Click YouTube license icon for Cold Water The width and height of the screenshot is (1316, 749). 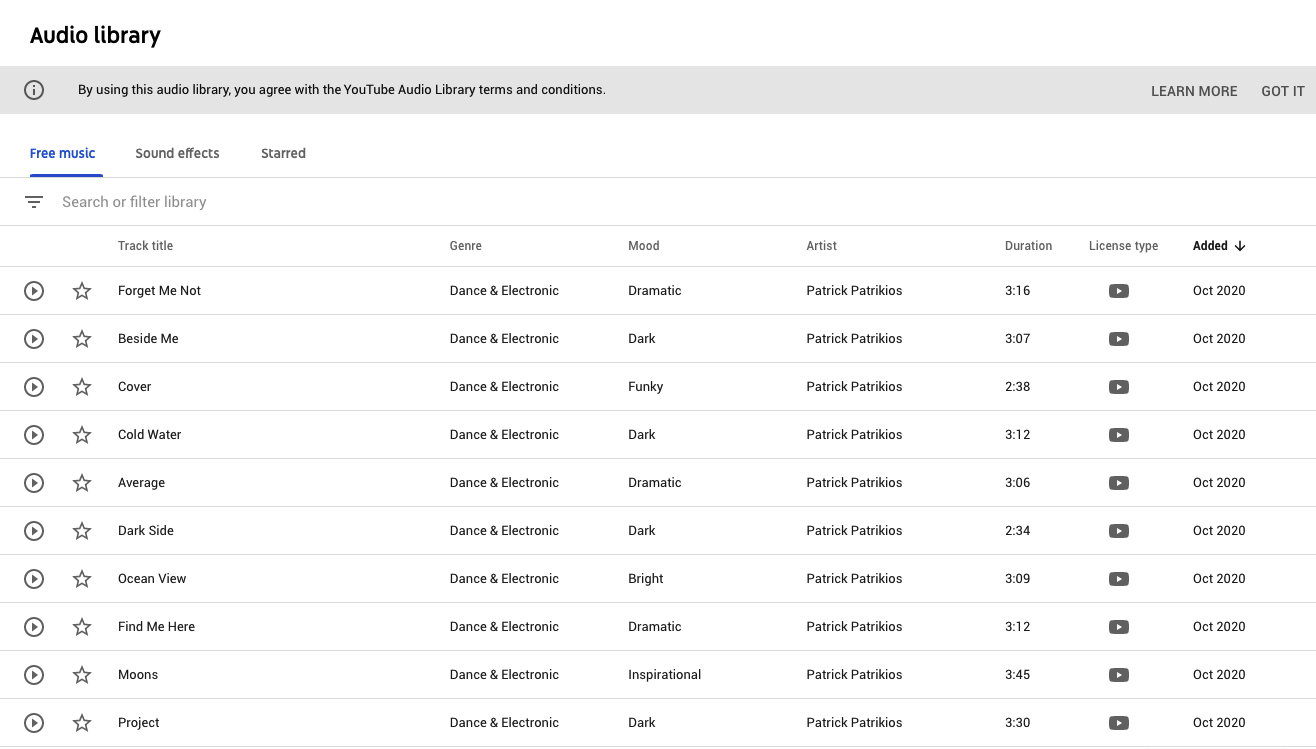[x=1119, y=435]
